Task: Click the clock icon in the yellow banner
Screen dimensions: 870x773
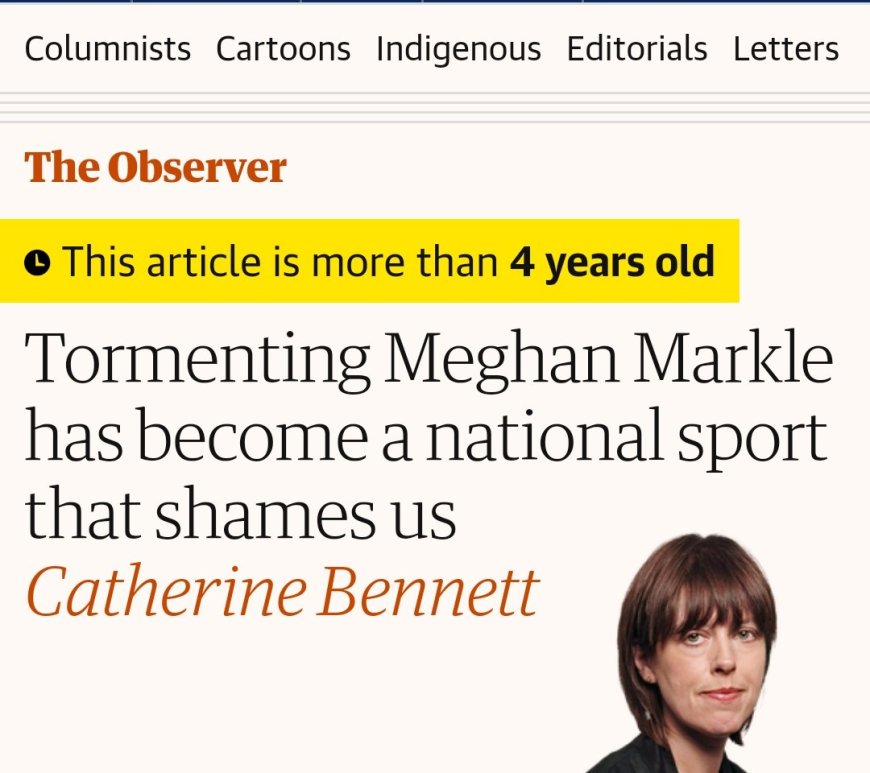Action: [x=37, y=263]
